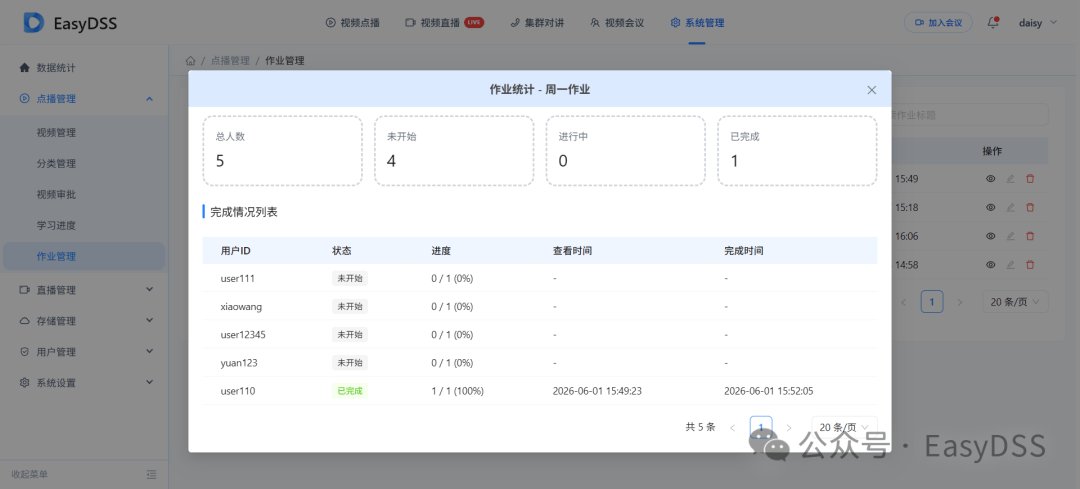
Task: Open the 视频直播 top tab
Action: (x=444, y=23)
